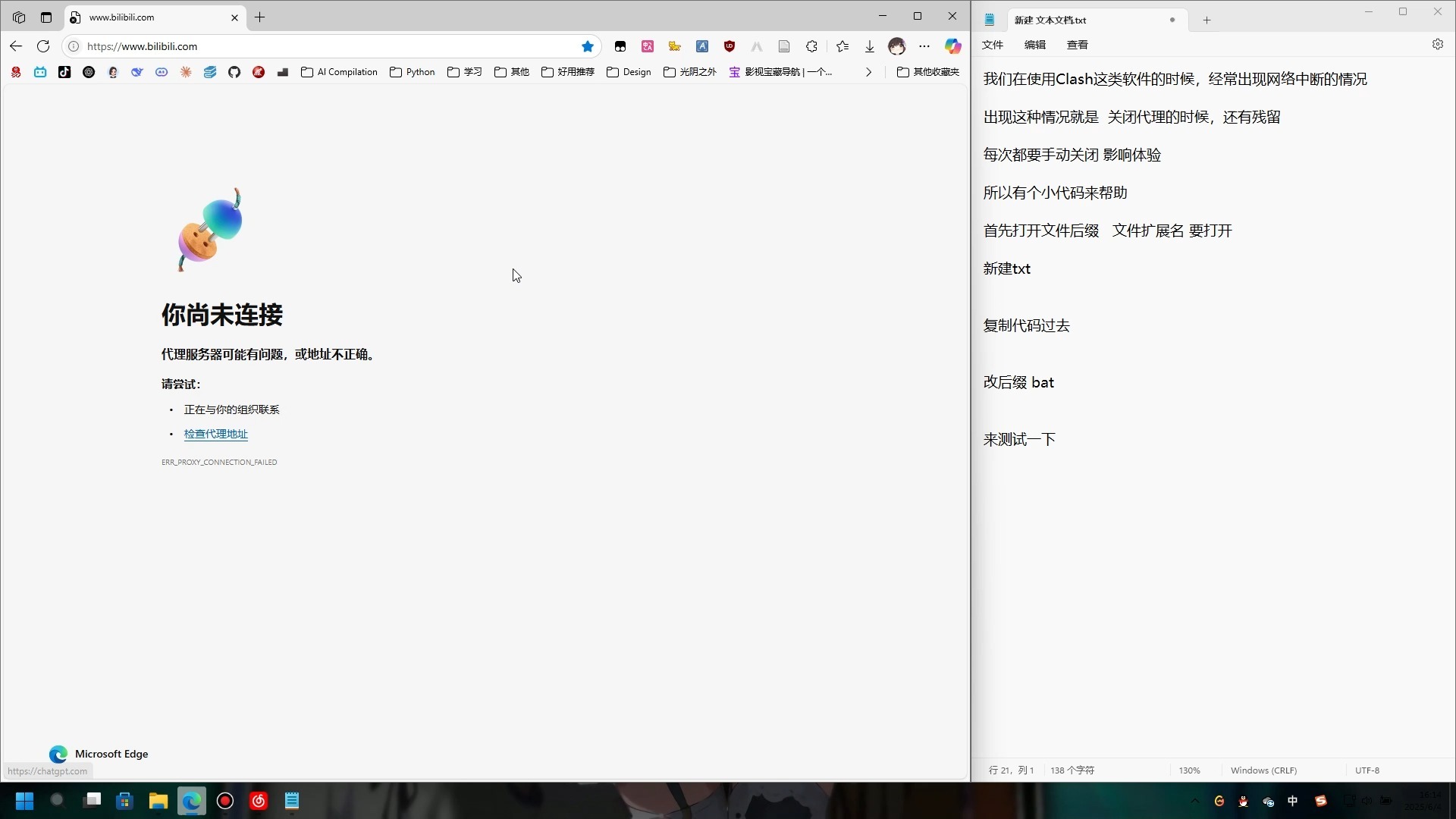This screenshot has width=1456, height=819.
Task: Open Notepad settings gear
Action: 1438,44
